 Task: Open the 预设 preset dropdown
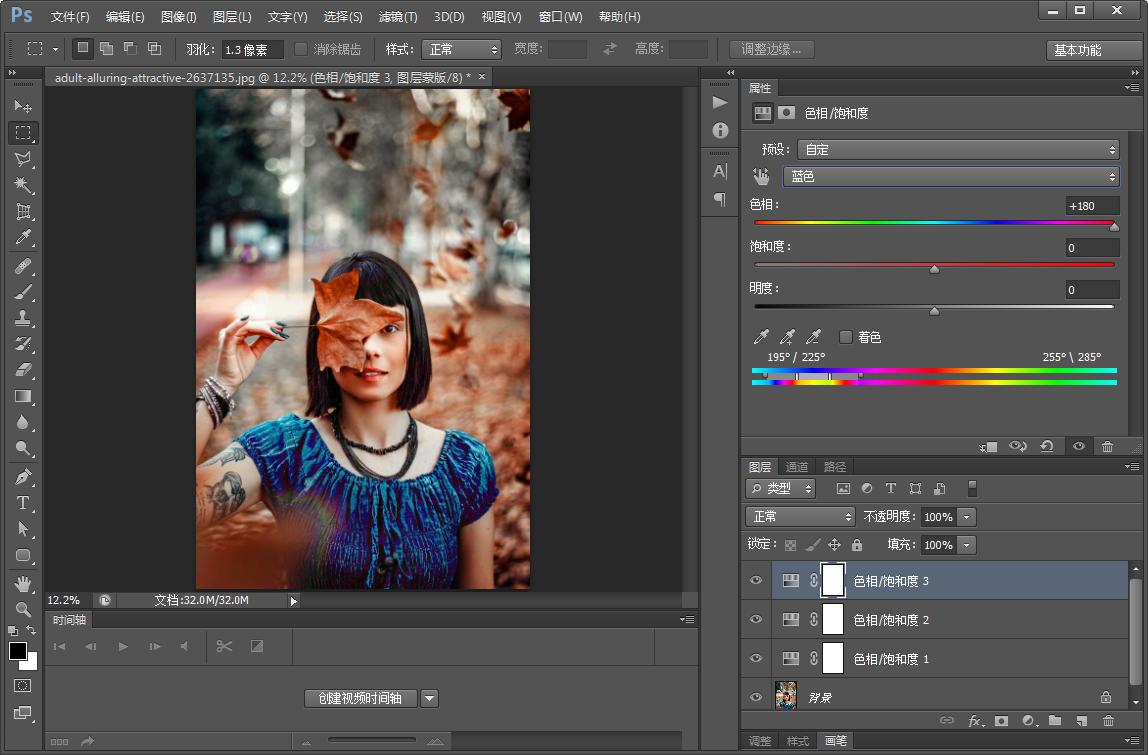coord(957,150)
